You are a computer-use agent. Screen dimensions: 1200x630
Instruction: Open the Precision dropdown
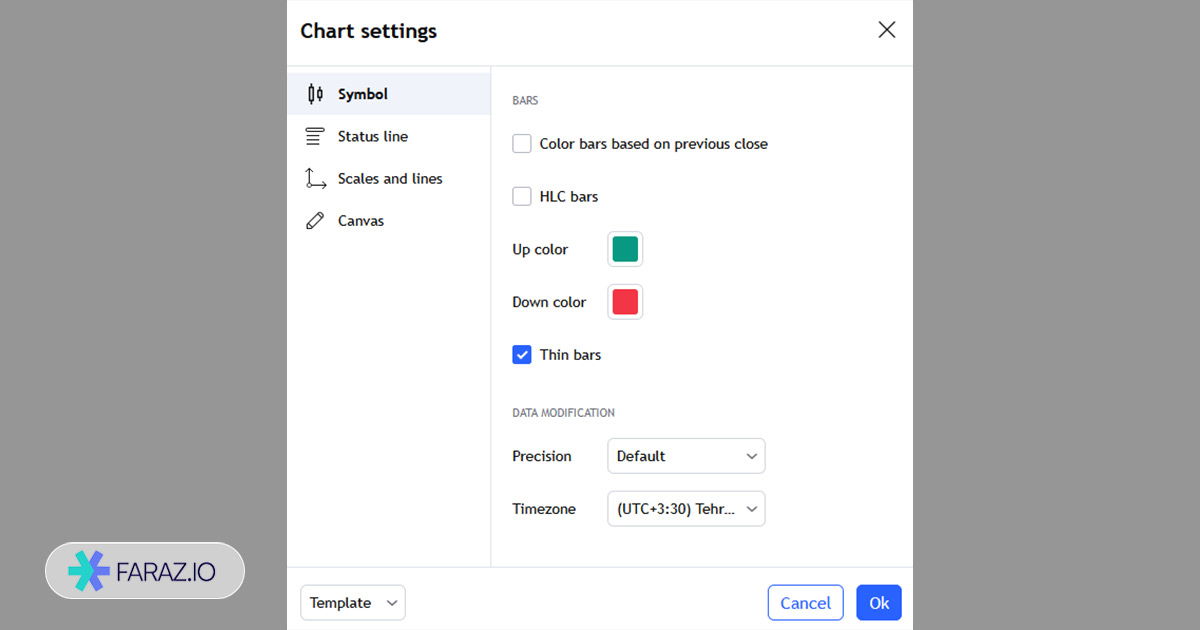click(x=686, y=456)
